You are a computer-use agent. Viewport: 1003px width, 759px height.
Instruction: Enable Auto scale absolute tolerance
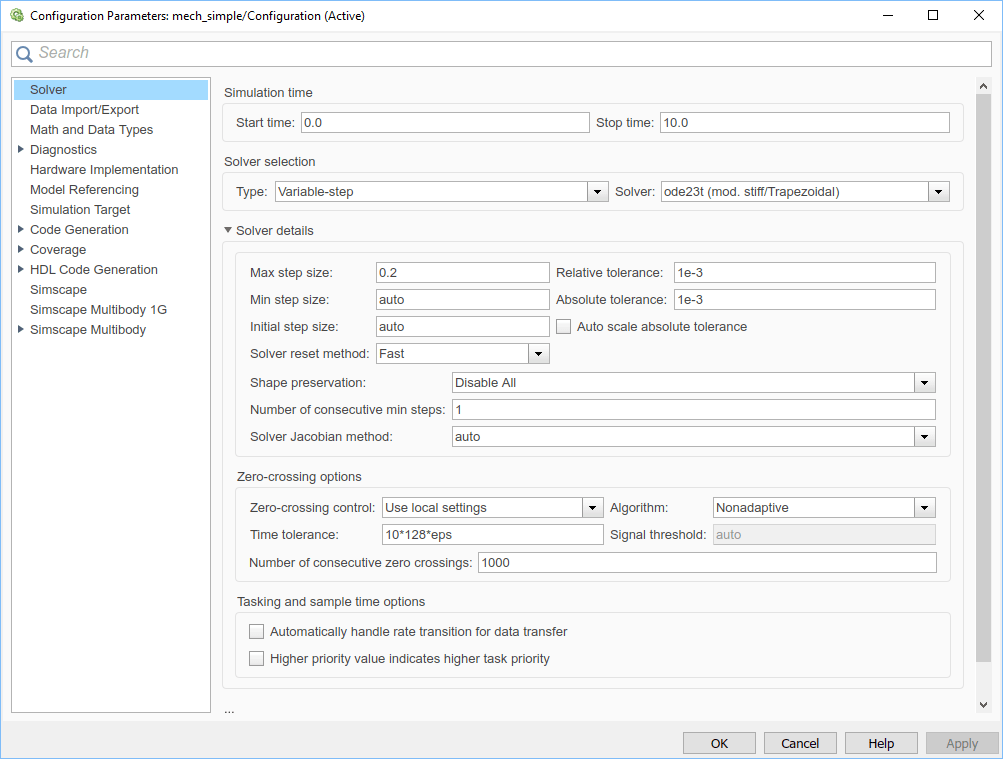click(x=564, y=327)
